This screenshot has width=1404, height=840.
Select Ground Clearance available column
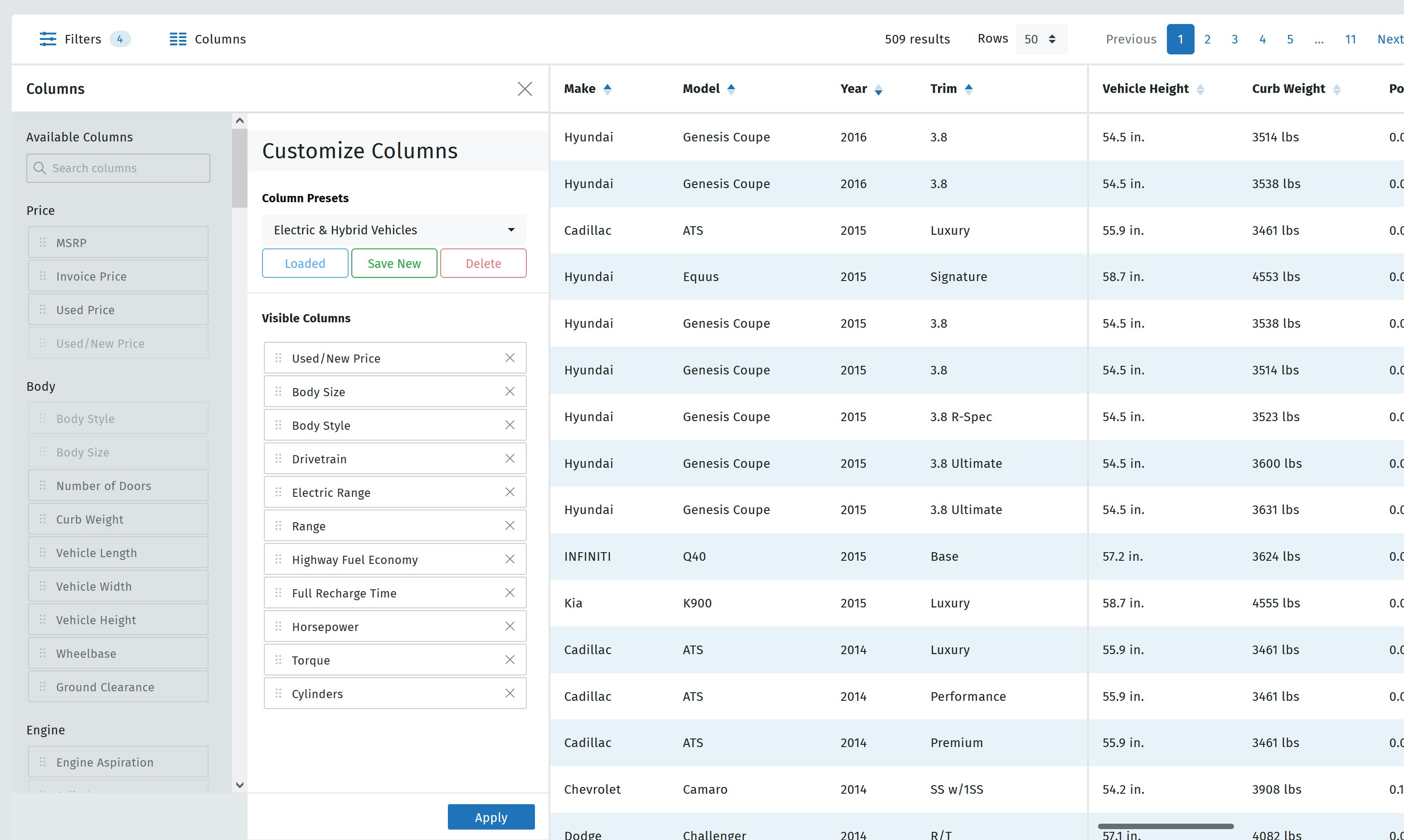tap(118, 687)
